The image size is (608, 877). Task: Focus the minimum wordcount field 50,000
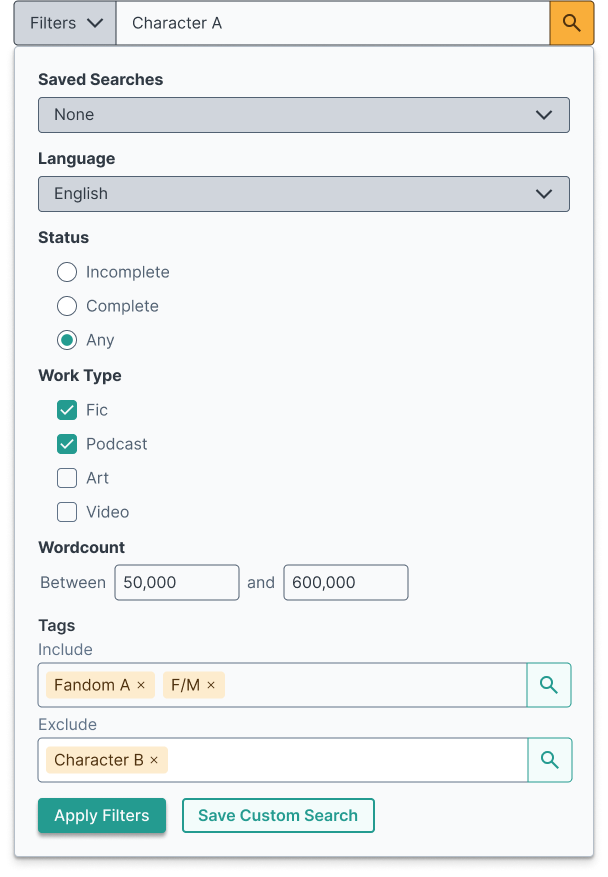click(177, 582)
